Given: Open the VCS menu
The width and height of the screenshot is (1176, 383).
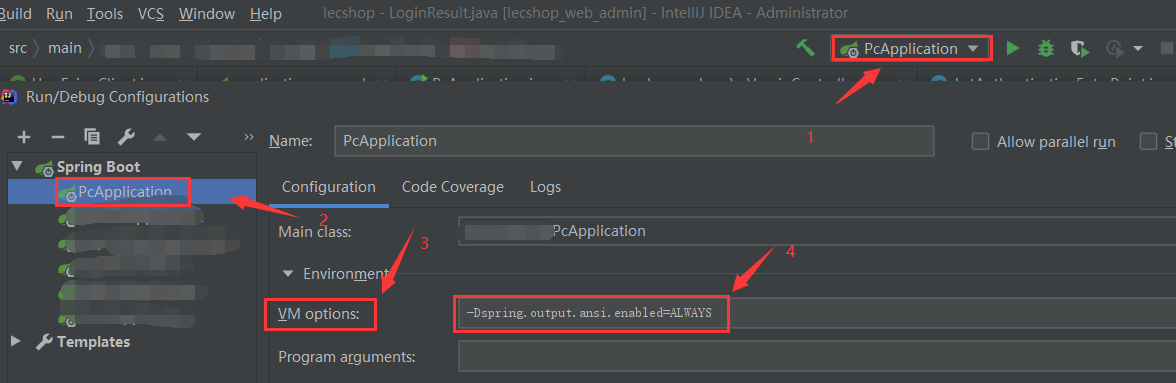Looking at the screenshot, I should (152, 13).
